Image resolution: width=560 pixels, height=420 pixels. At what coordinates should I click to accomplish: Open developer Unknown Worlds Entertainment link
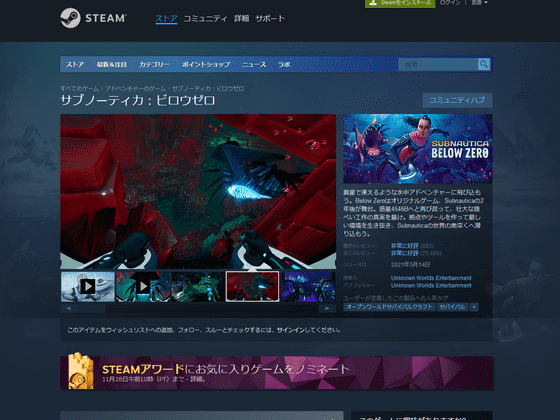431,278
